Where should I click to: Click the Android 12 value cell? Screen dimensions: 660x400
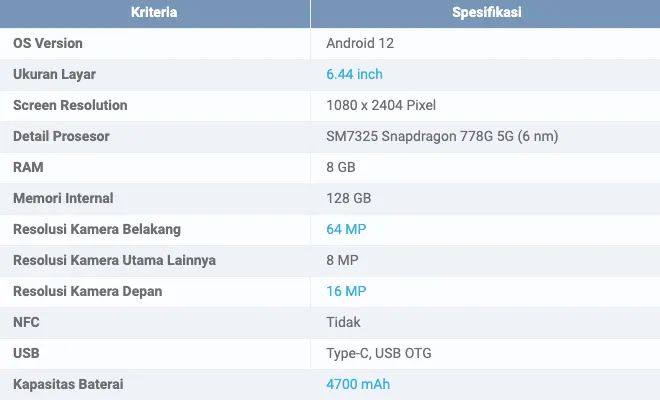tap(361, 43)
